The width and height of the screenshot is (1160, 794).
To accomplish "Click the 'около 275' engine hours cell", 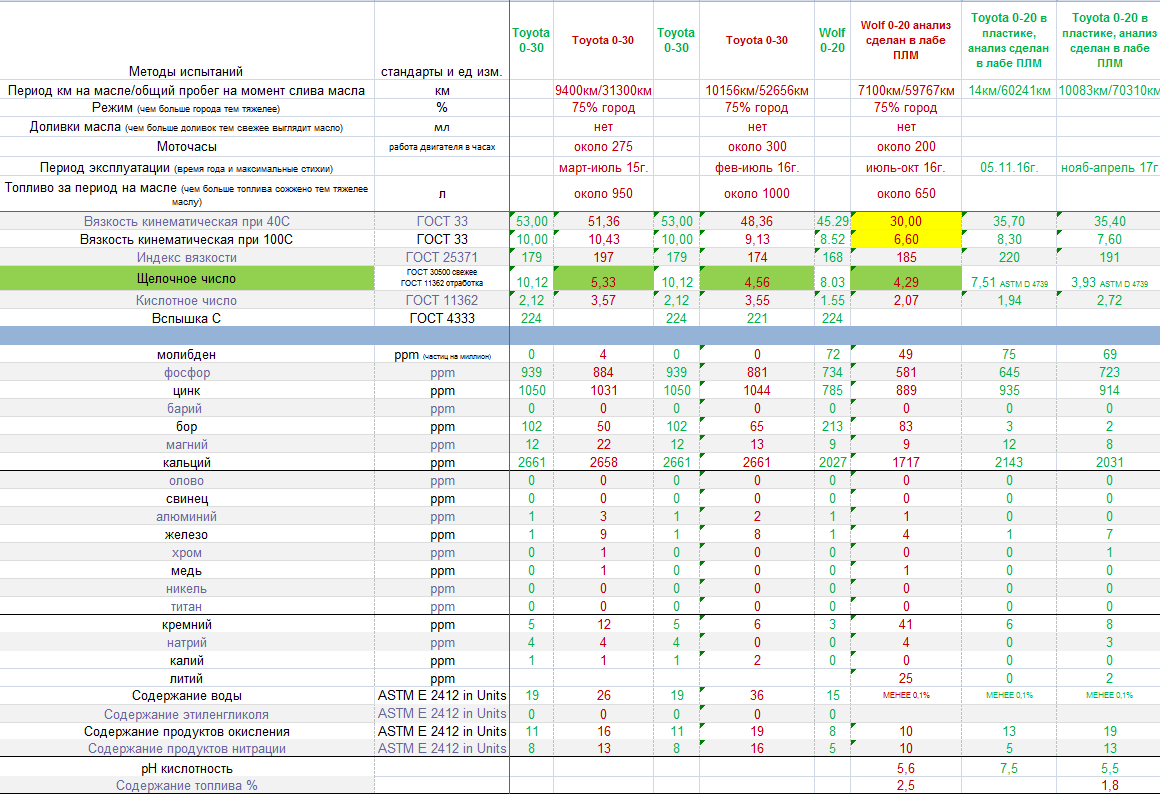I will (604, 147).
